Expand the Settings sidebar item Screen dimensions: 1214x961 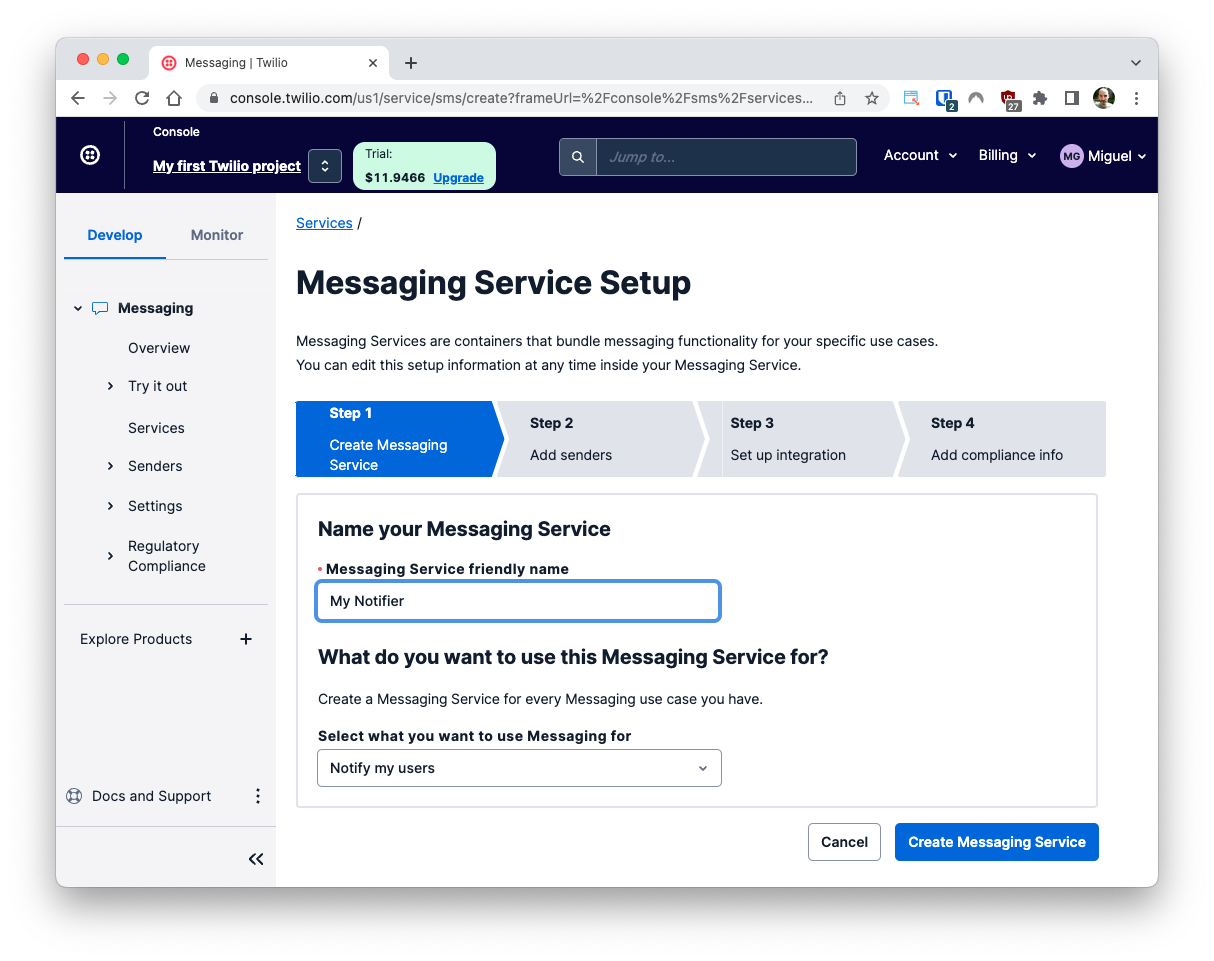[x=110, y=506]
